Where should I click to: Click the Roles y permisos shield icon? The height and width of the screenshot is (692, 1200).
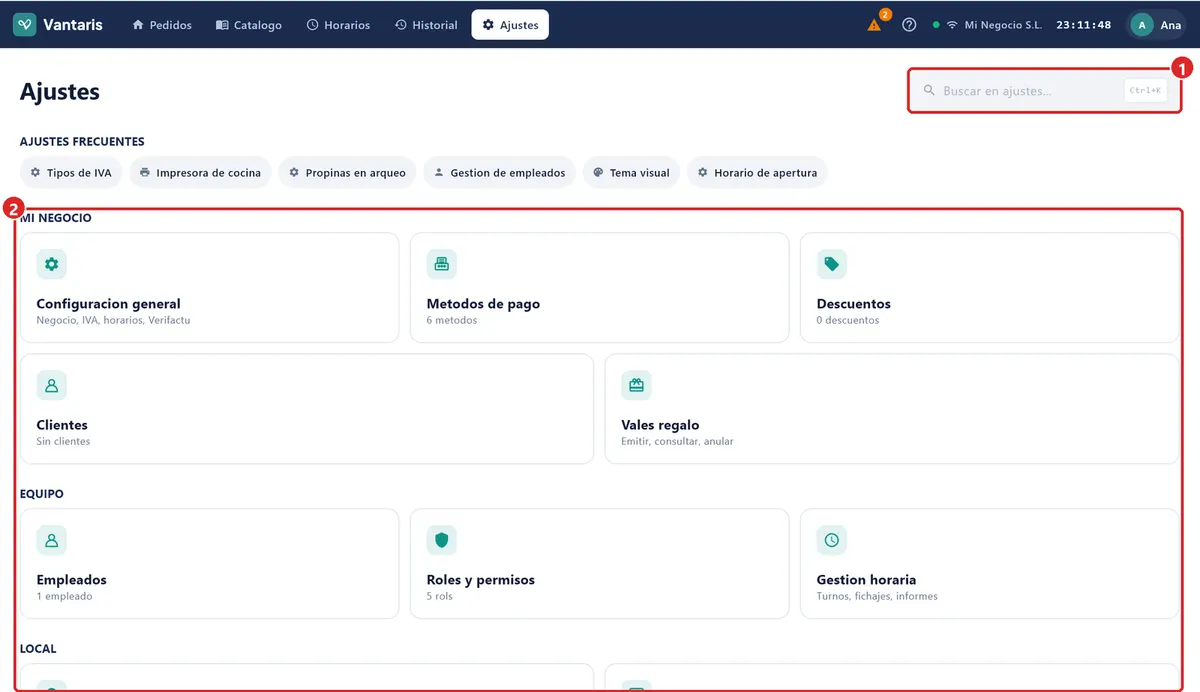coord(442,540)
